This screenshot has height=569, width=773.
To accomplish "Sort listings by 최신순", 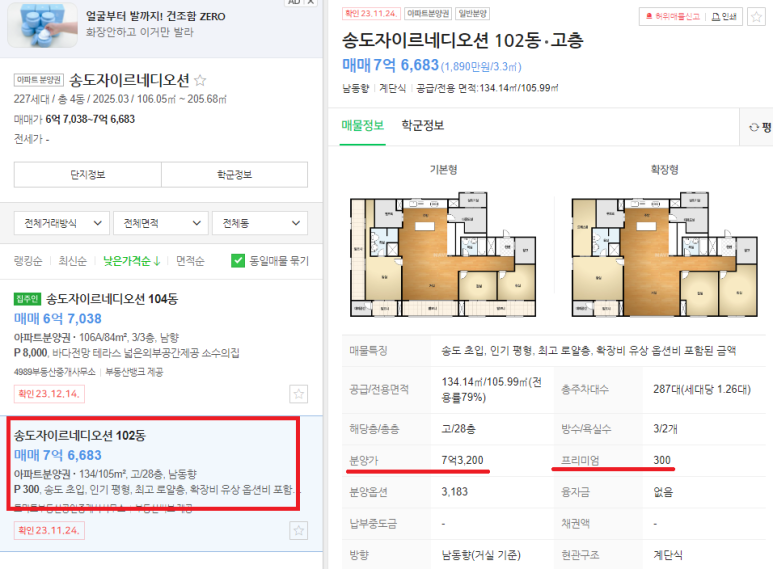I will point(72,261).
